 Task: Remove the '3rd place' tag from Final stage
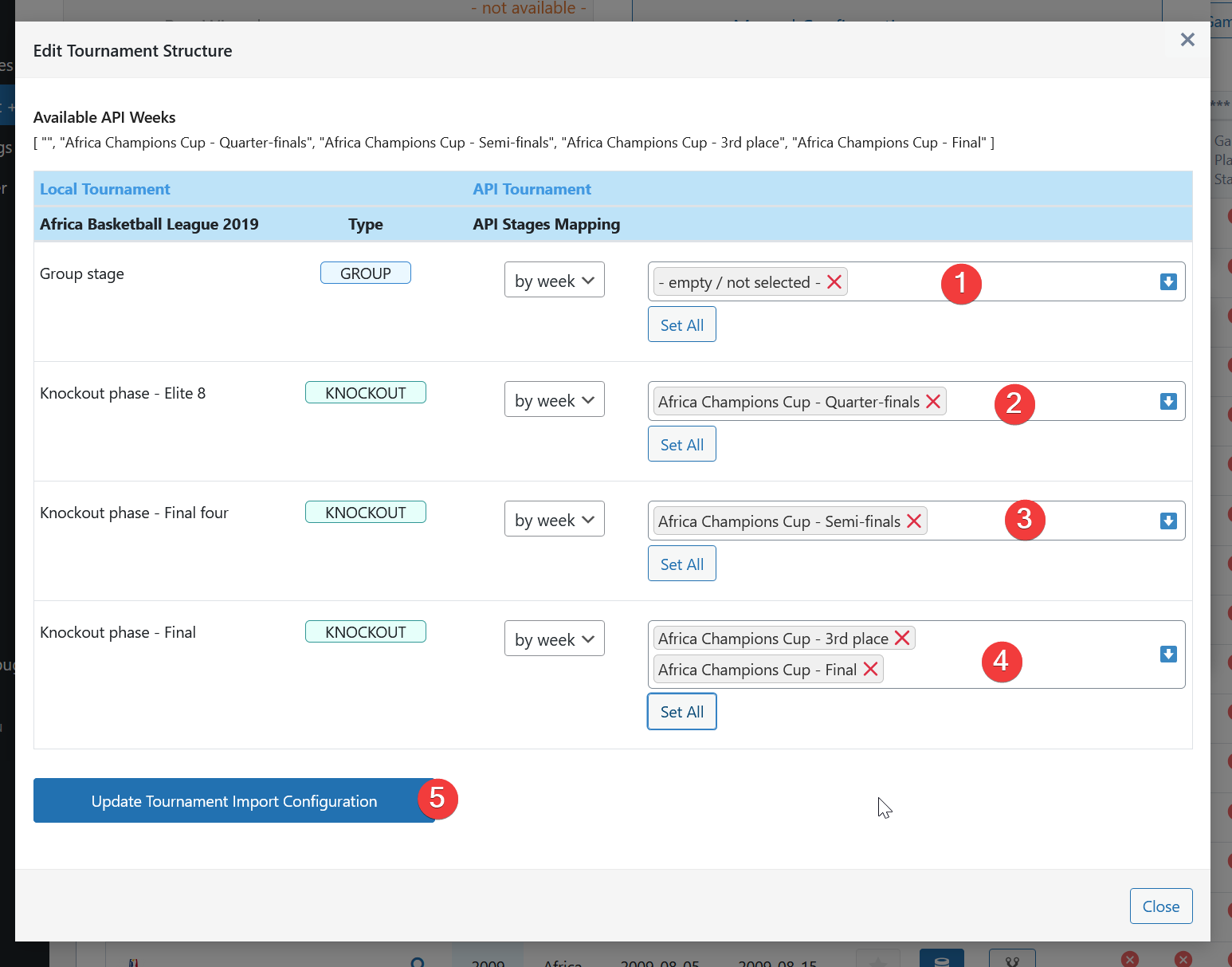tap(902, 639)
